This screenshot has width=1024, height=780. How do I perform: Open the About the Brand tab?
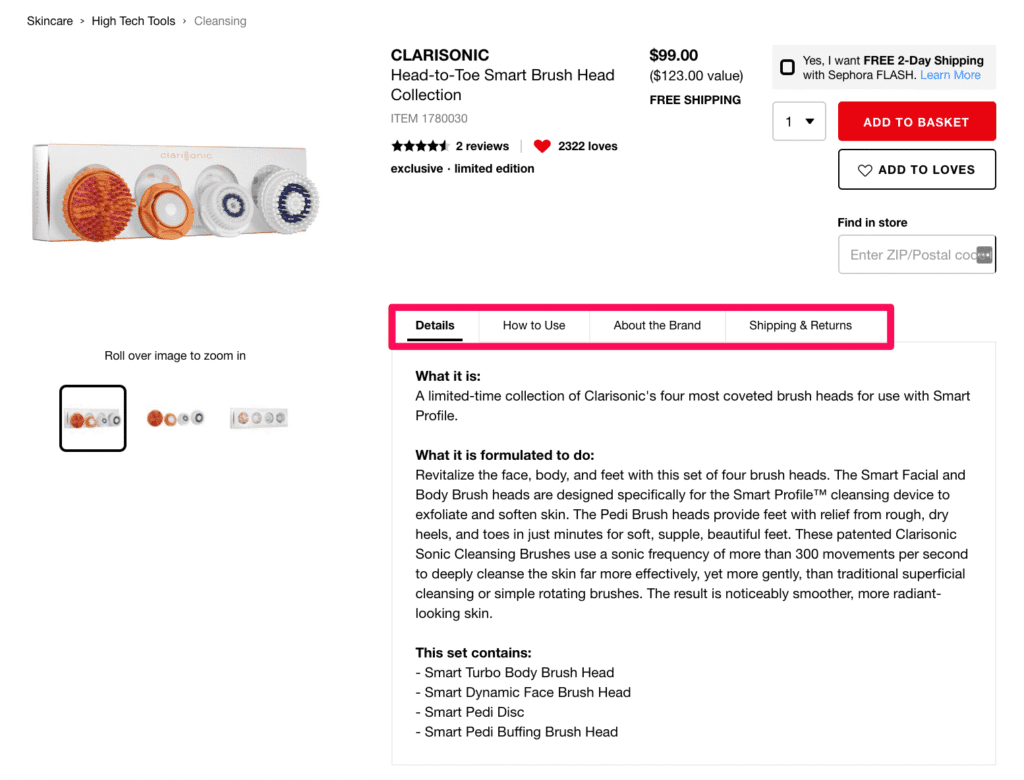657,325
